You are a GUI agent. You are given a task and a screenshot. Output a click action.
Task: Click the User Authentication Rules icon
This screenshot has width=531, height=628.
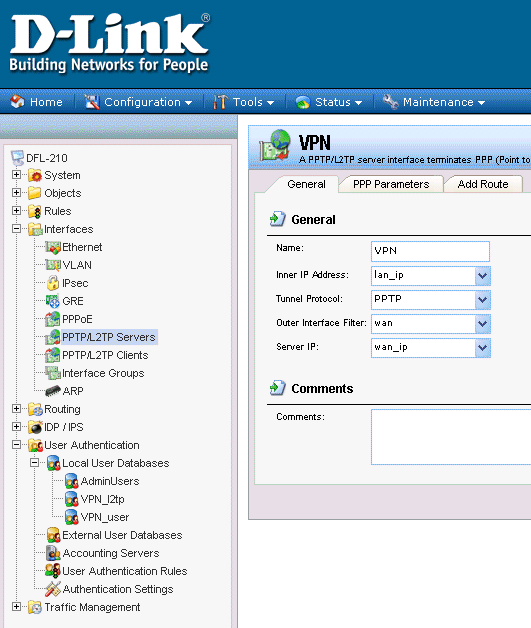click(53, 571)
